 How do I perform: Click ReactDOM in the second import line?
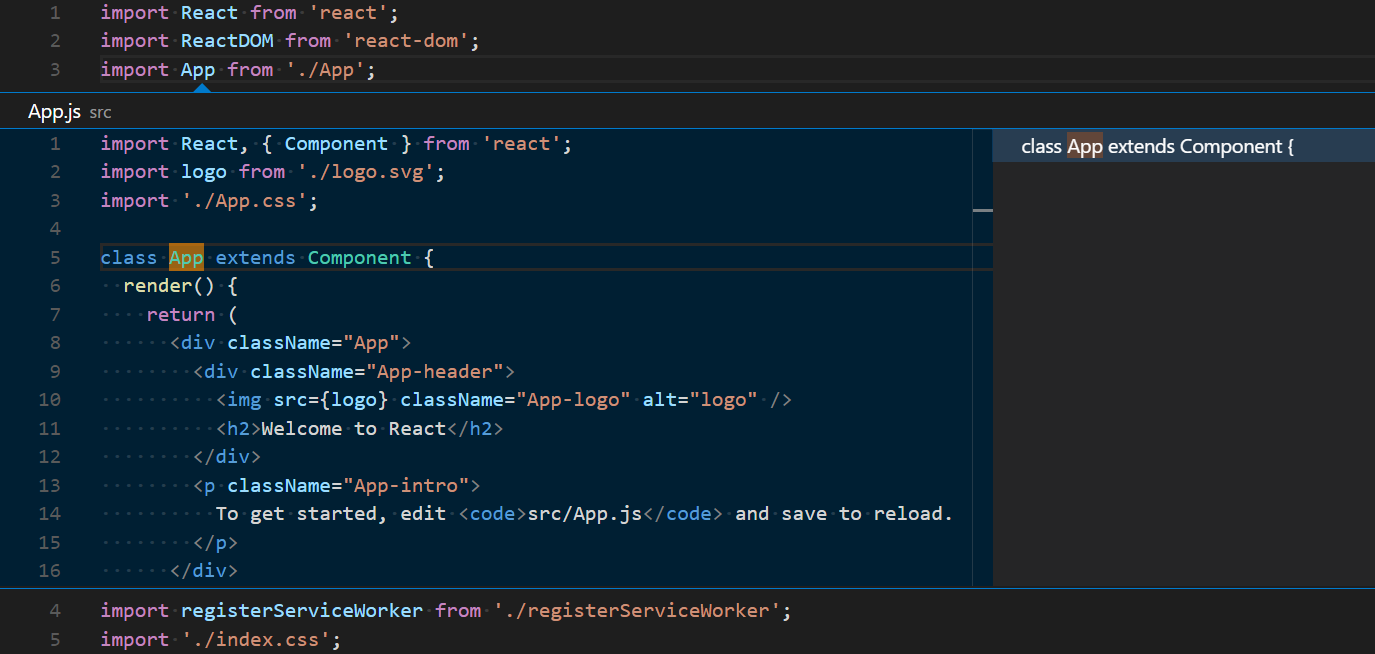pyautogui.click(x=227, y=40)
